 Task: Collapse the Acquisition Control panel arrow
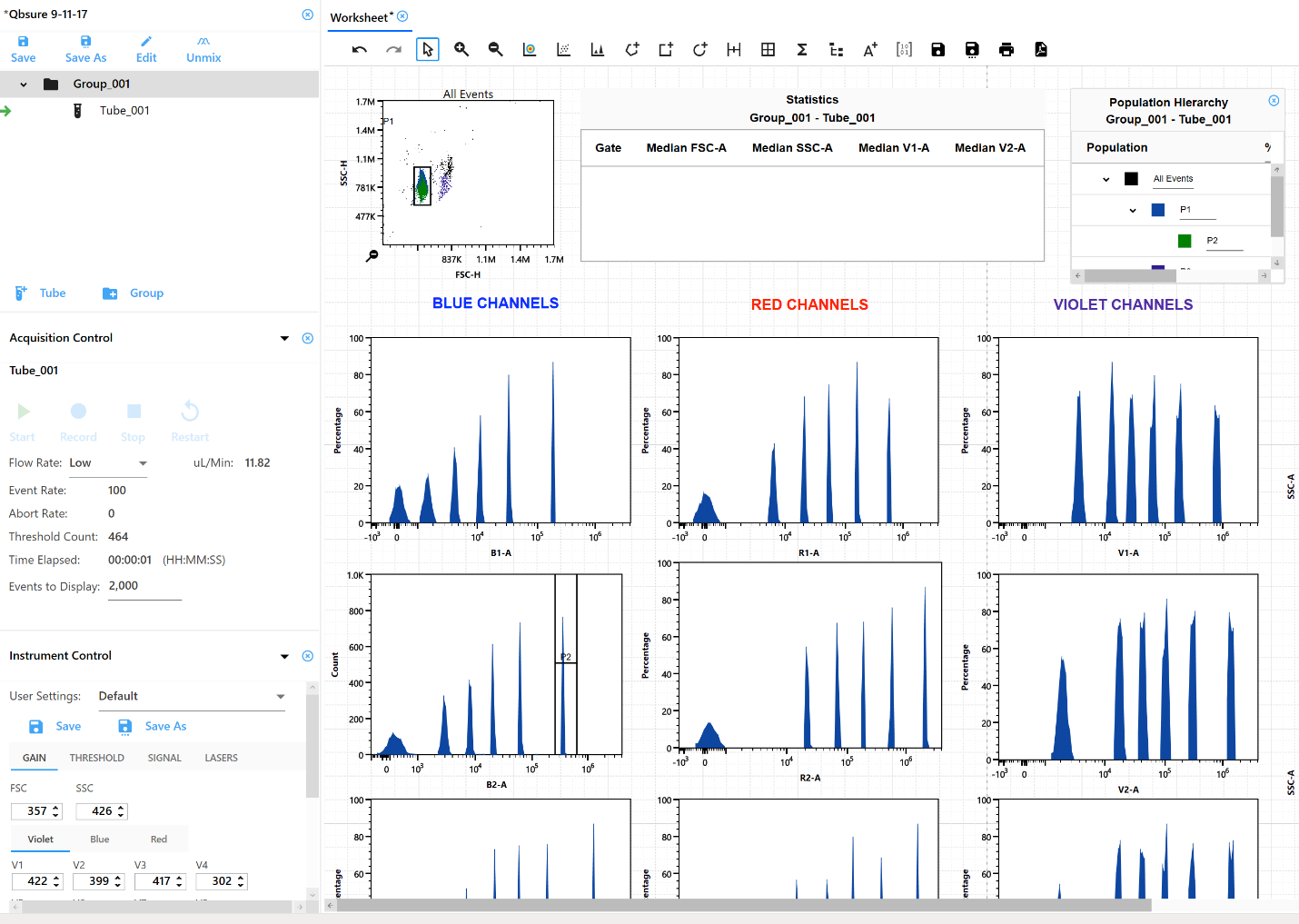tap(284, 338)
